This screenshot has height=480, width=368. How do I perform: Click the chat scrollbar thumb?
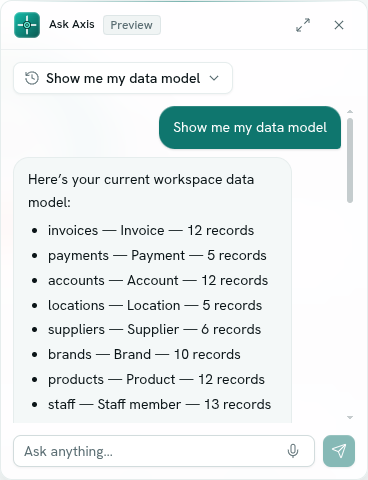(x=350, y=160)
